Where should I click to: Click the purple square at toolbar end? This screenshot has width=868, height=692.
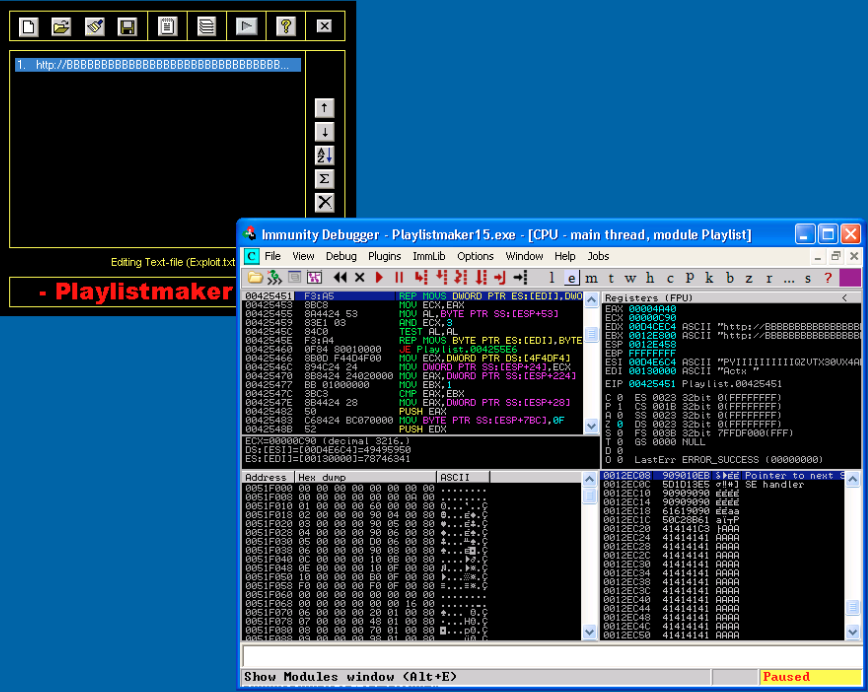click(x=850, y=277)
